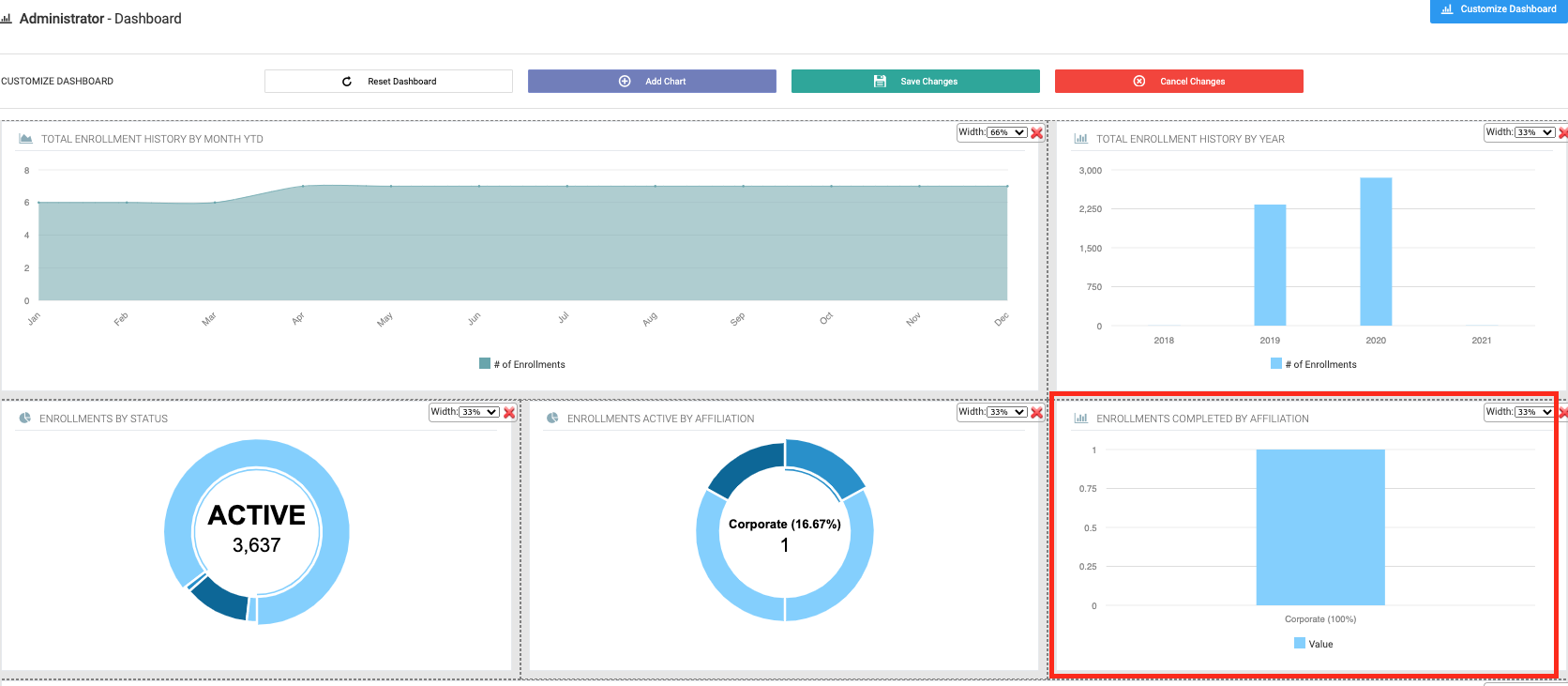
Task: Click the Customize Dashboard button
Action: [1499, 9]
